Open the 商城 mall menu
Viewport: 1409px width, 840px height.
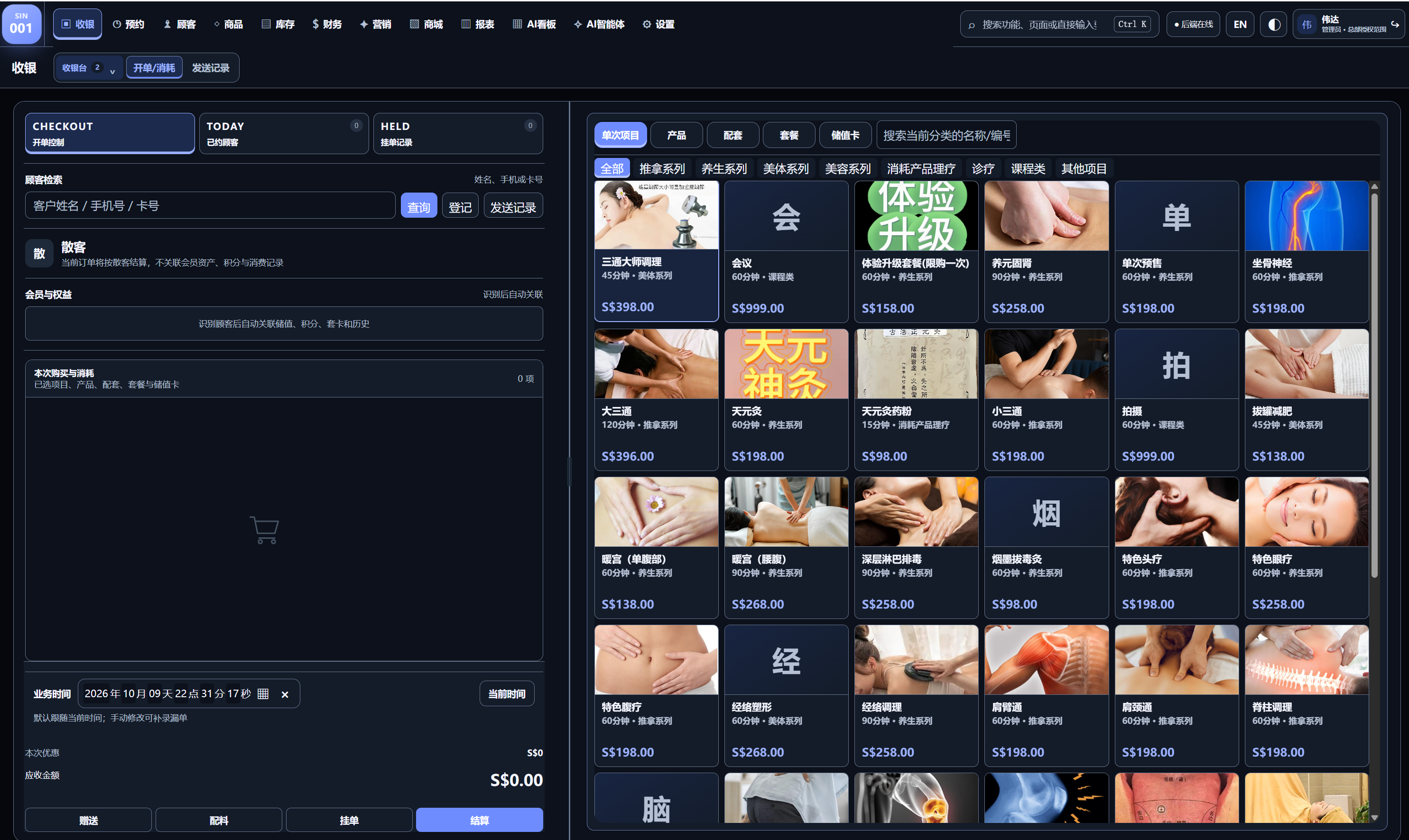(426, 24)
